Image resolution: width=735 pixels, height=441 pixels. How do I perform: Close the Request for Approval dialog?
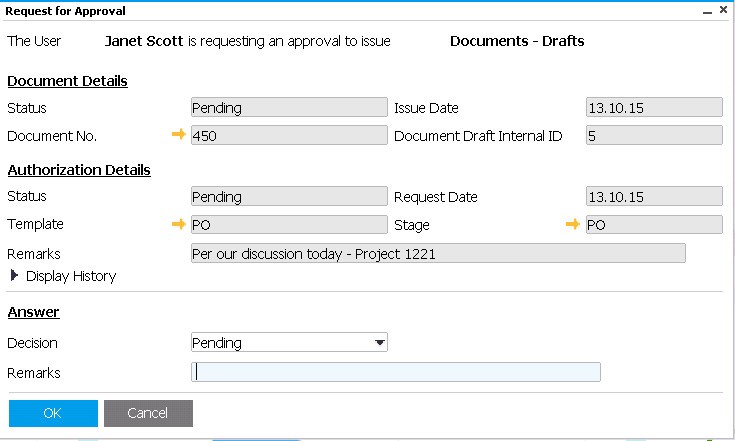click(723, 11)
